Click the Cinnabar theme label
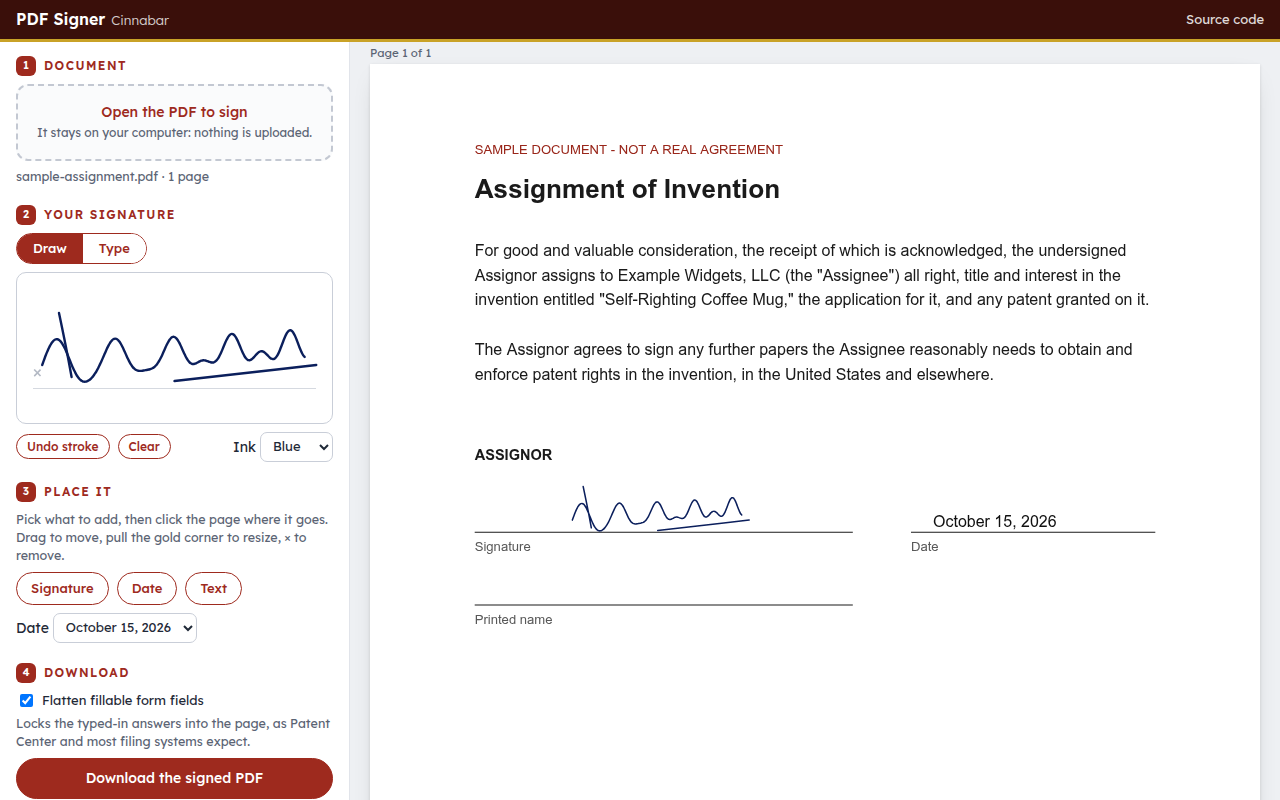1280x800 pixels. pos(140,20)
